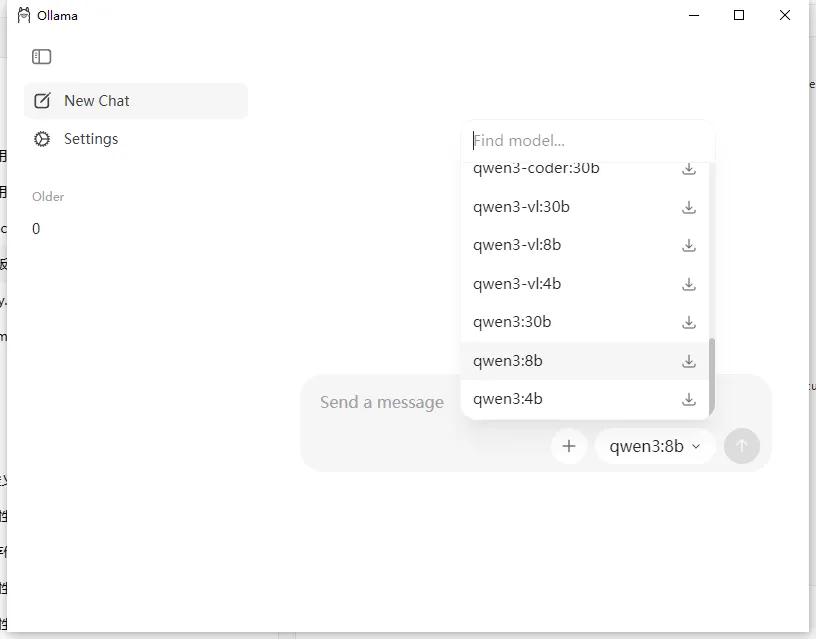This screenshot has width=816, height=639.
Task: Click the download icon beside qwen3:4b
Action: pos(688,399)
